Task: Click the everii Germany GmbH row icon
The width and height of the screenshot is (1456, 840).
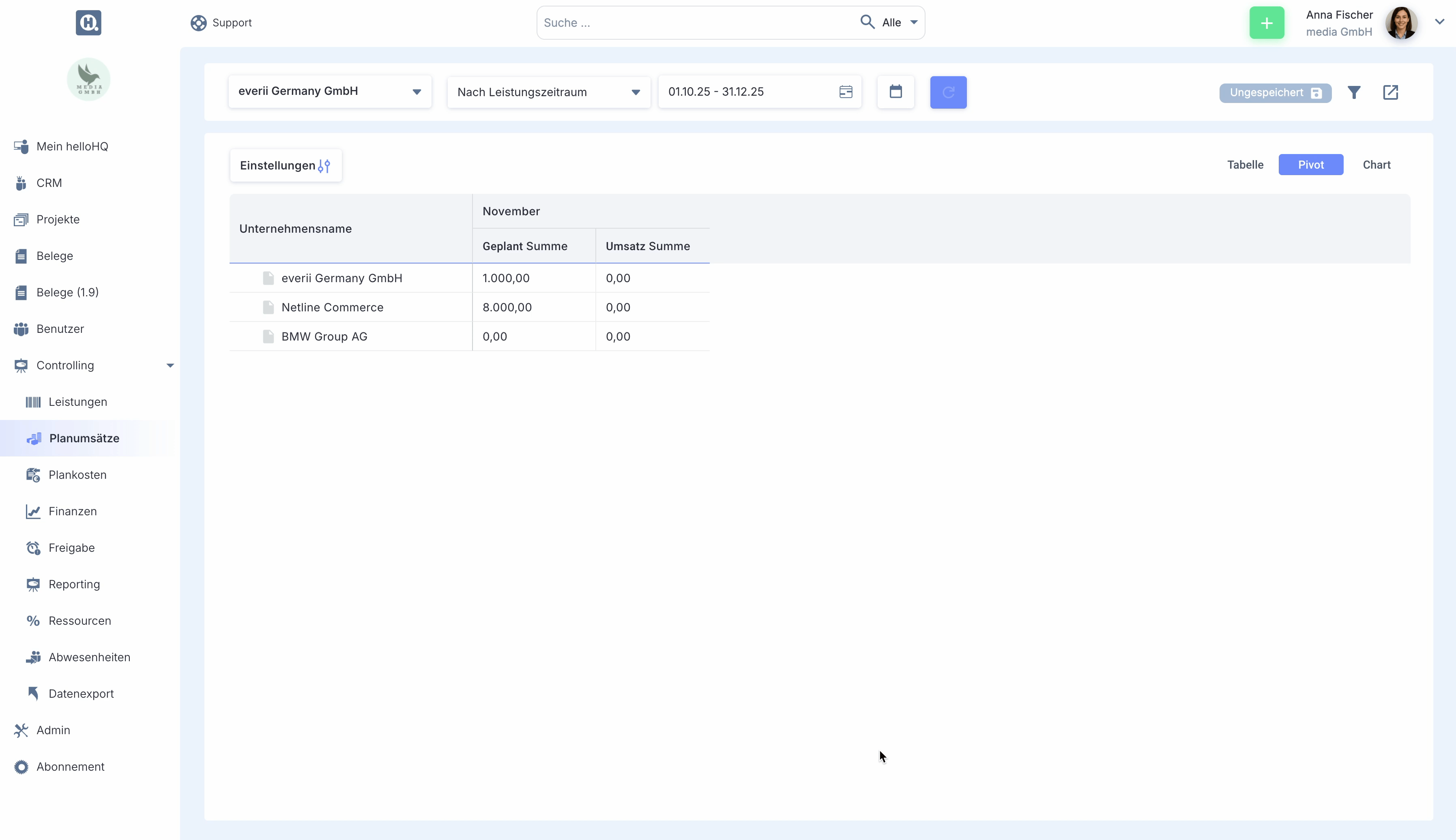Action: 268,278
